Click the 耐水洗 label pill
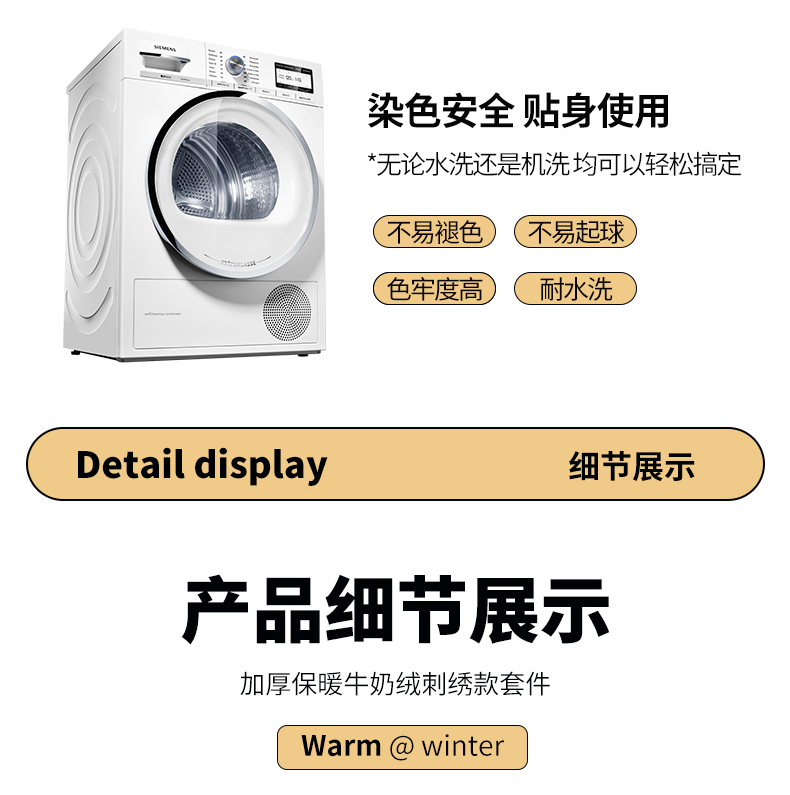The height and width of the screenshot is (795, 790). coord(575,288)
